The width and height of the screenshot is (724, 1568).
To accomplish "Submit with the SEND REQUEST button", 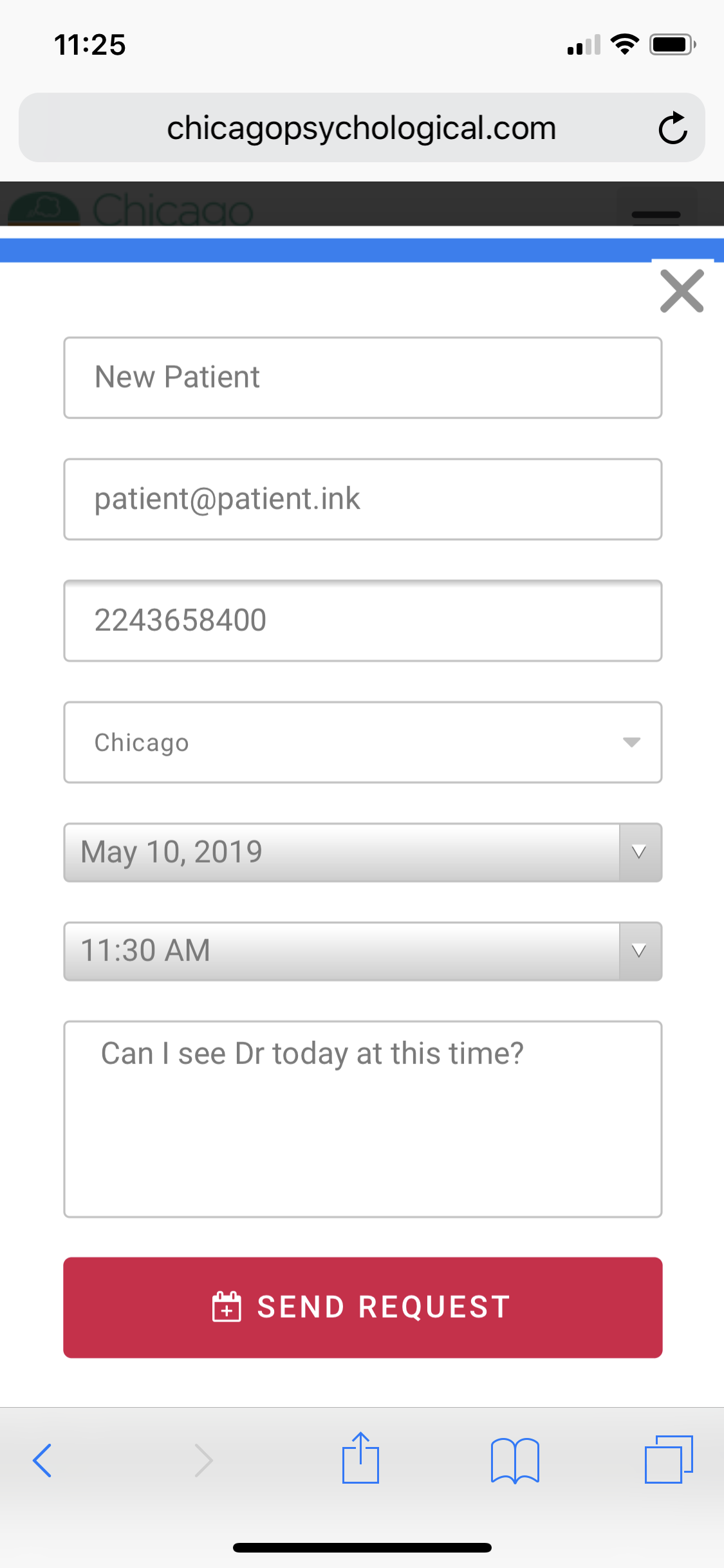I will [x=363, y=1307].
